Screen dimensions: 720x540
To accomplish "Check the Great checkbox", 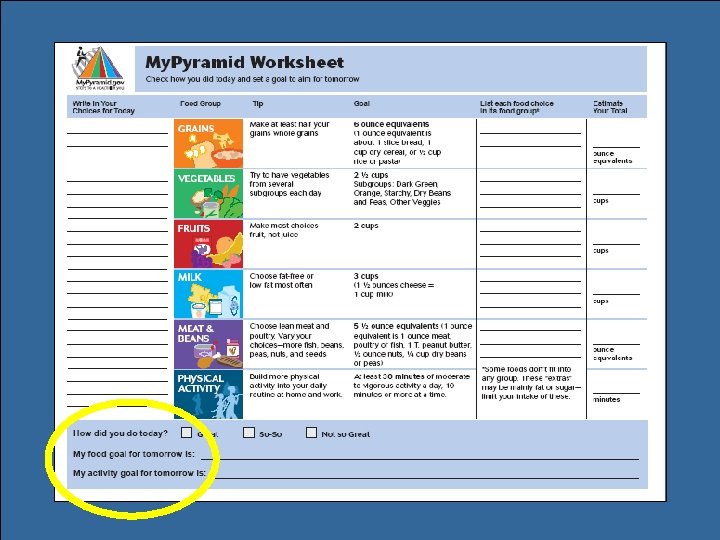I will [x=186, y=433].
